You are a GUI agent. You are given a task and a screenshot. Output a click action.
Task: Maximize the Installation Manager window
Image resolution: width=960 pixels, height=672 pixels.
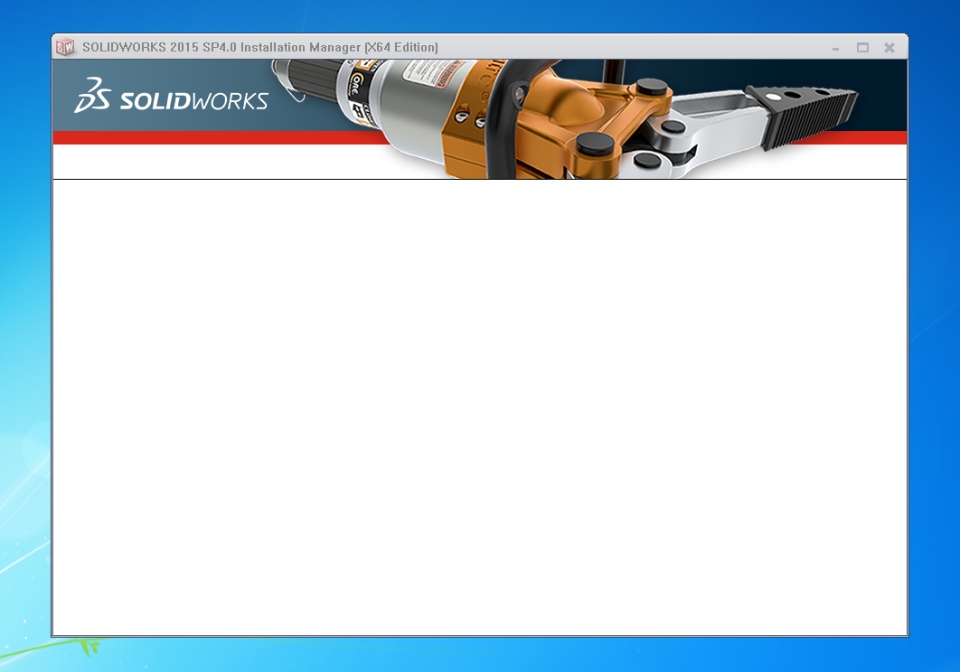coord(863,47)
